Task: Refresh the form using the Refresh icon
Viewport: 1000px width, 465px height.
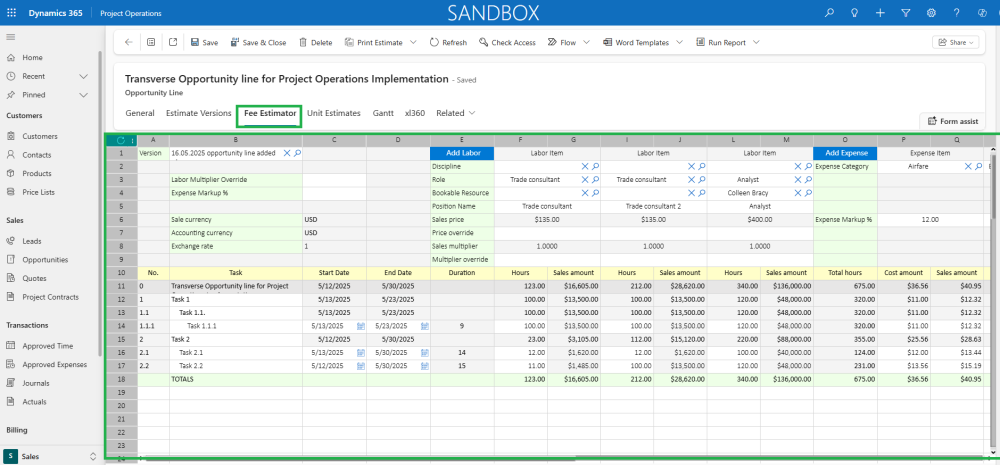Action: 434,43
